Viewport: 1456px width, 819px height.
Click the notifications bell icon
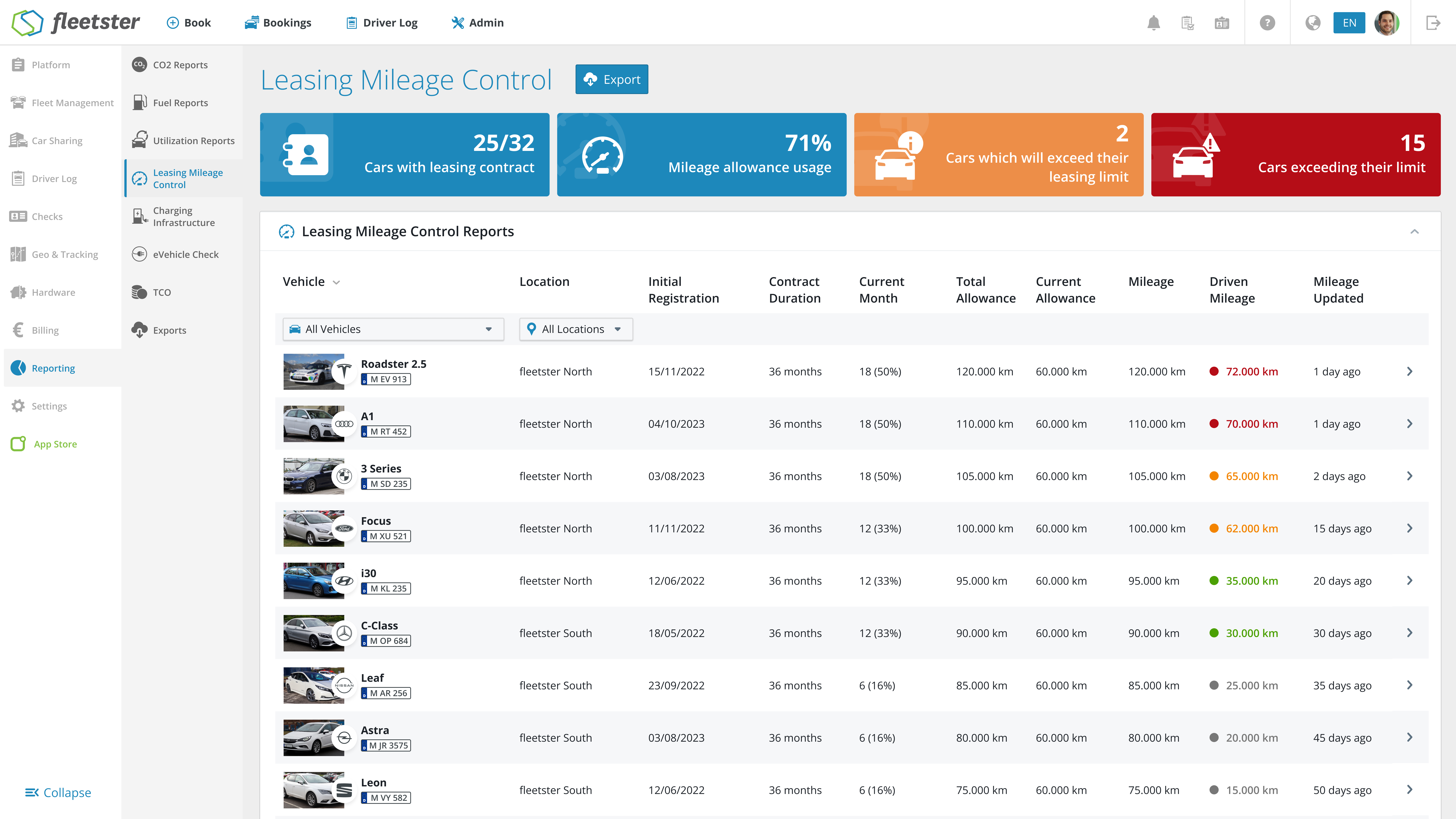click(x=1154, y=23)
